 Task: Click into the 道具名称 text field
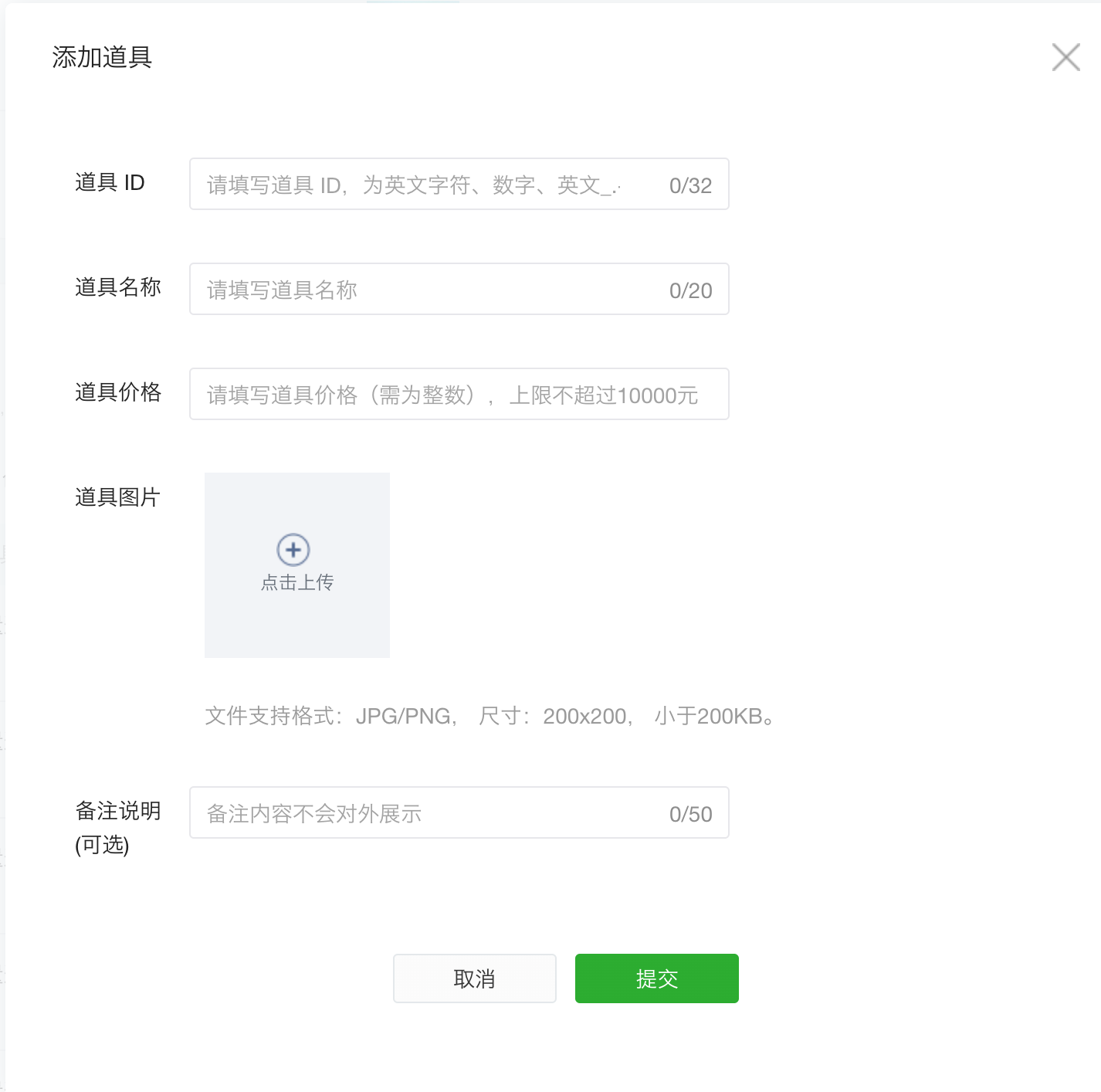point(425,290)
